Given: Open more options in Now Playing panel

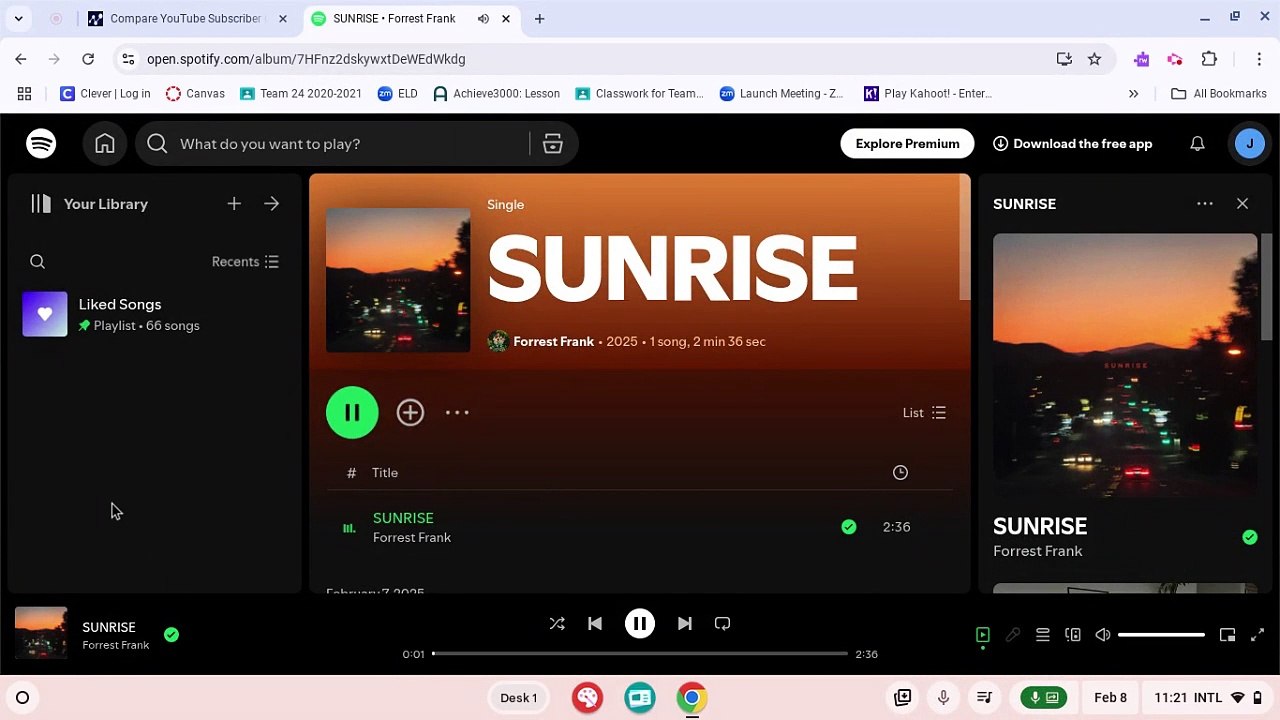Looking at the screenshot, I should [1205, 204].
